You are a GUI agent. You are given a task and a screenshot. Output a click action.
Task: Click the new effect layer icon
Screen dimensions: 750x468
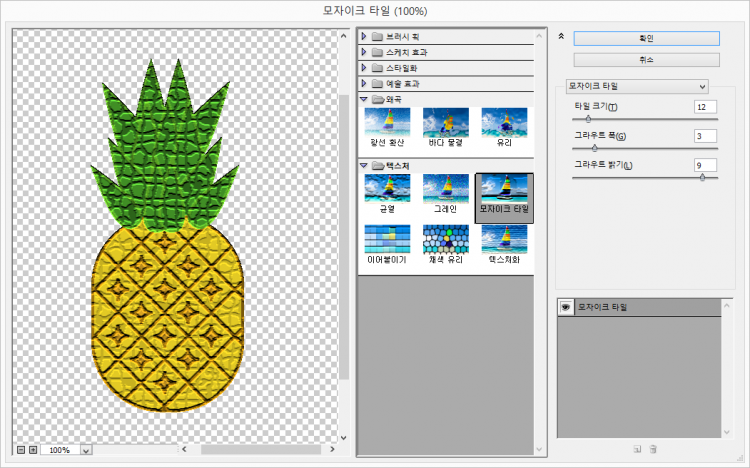pyautogui.click(x=637, y=449)
